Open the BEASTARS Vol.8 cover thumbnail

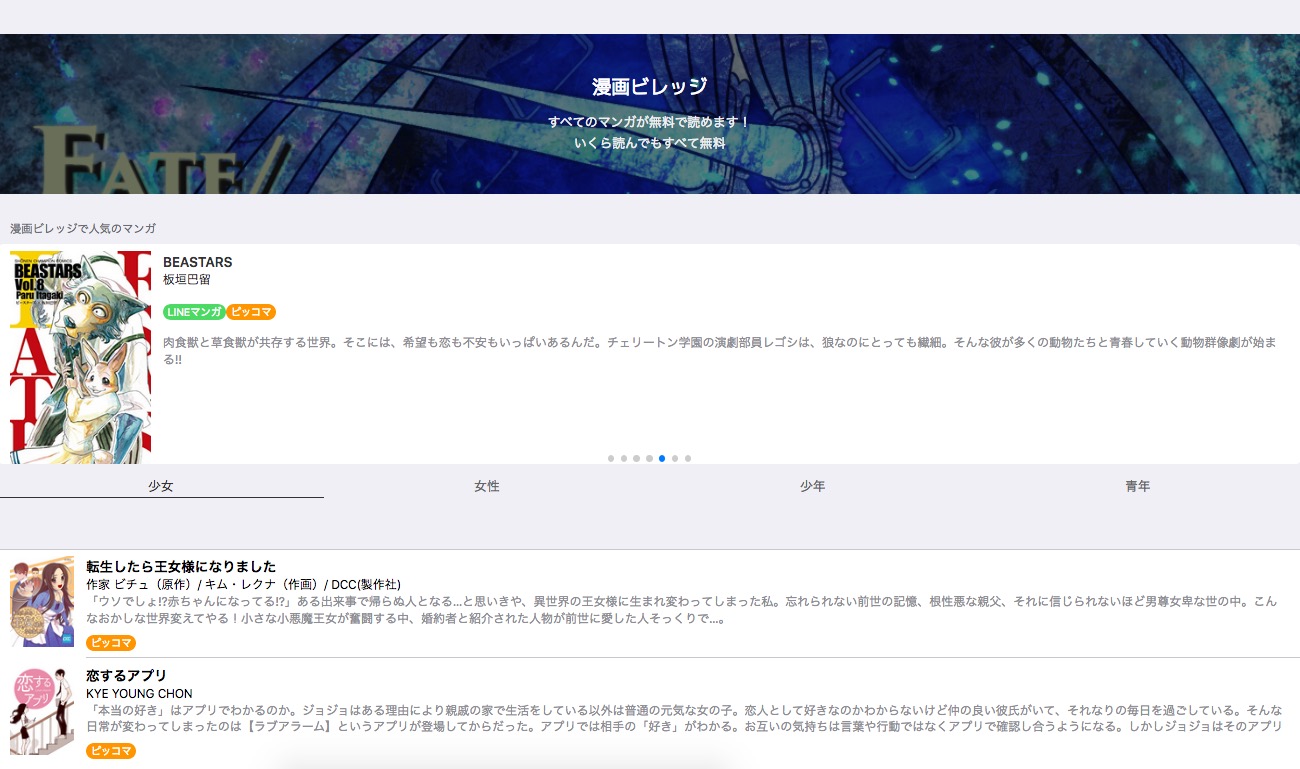pos(80,357)
